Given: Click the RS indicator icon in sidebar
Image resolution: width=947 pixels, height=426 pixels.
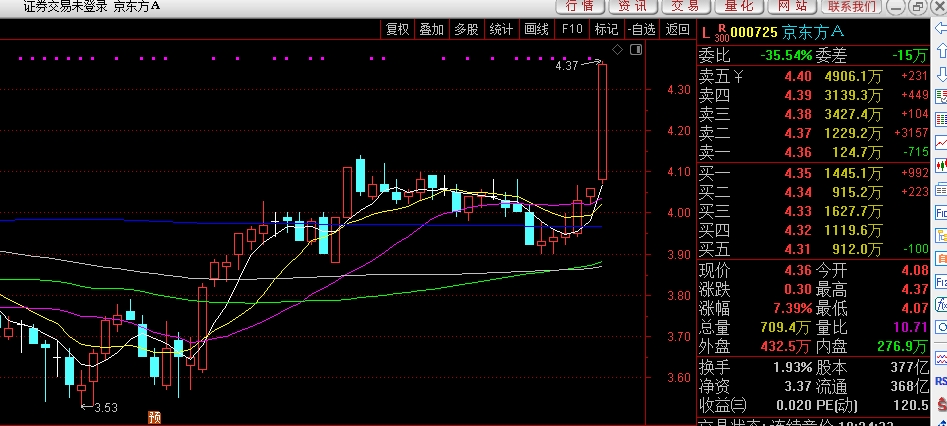Looking at the screenshot, I should (x=941, y=381).
